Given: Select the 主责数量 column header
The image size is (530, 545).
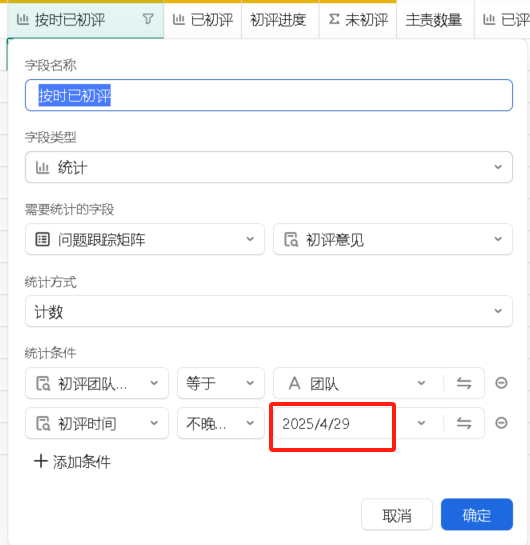Looking at the screenshot, I should coord(434,20).
